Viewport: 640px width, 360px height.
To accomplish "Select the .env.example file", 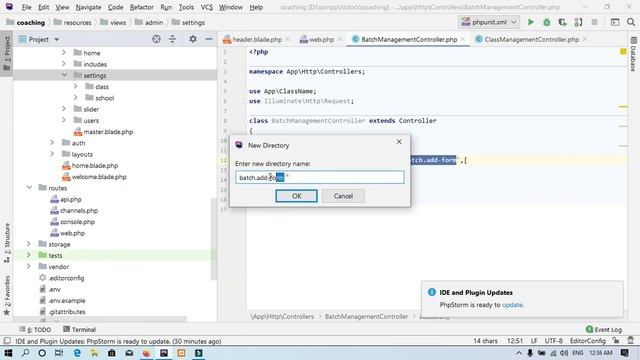I will point(67,300).
